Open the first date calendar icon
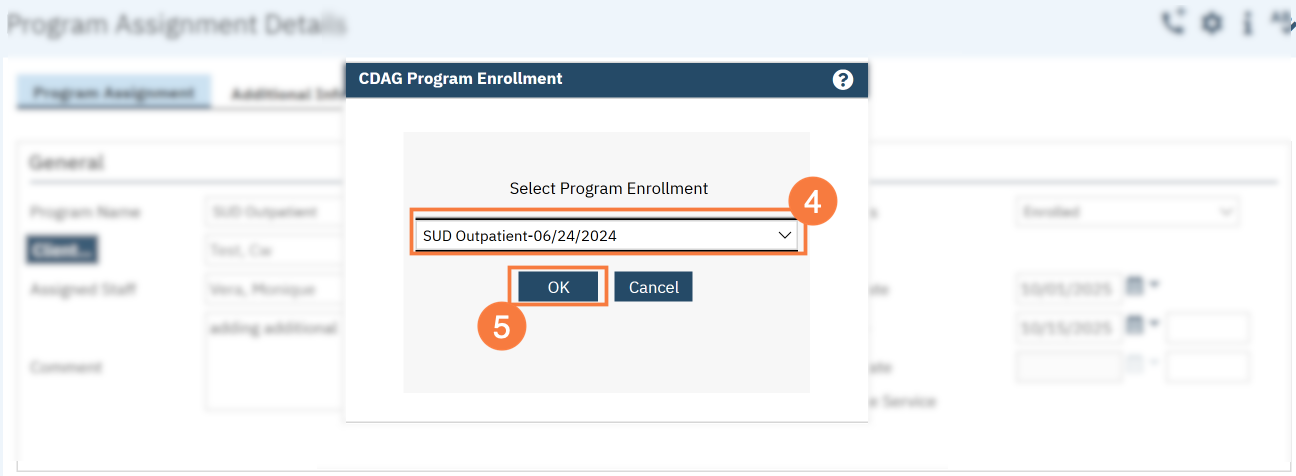 (1135, 286)
